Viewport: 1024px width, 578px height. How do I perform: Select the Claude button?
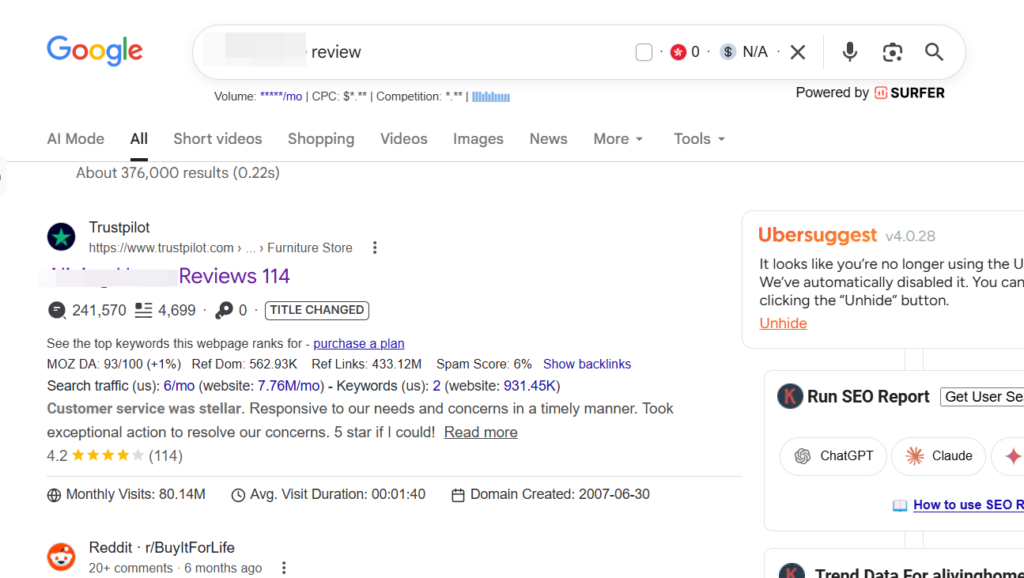point(938,456)
